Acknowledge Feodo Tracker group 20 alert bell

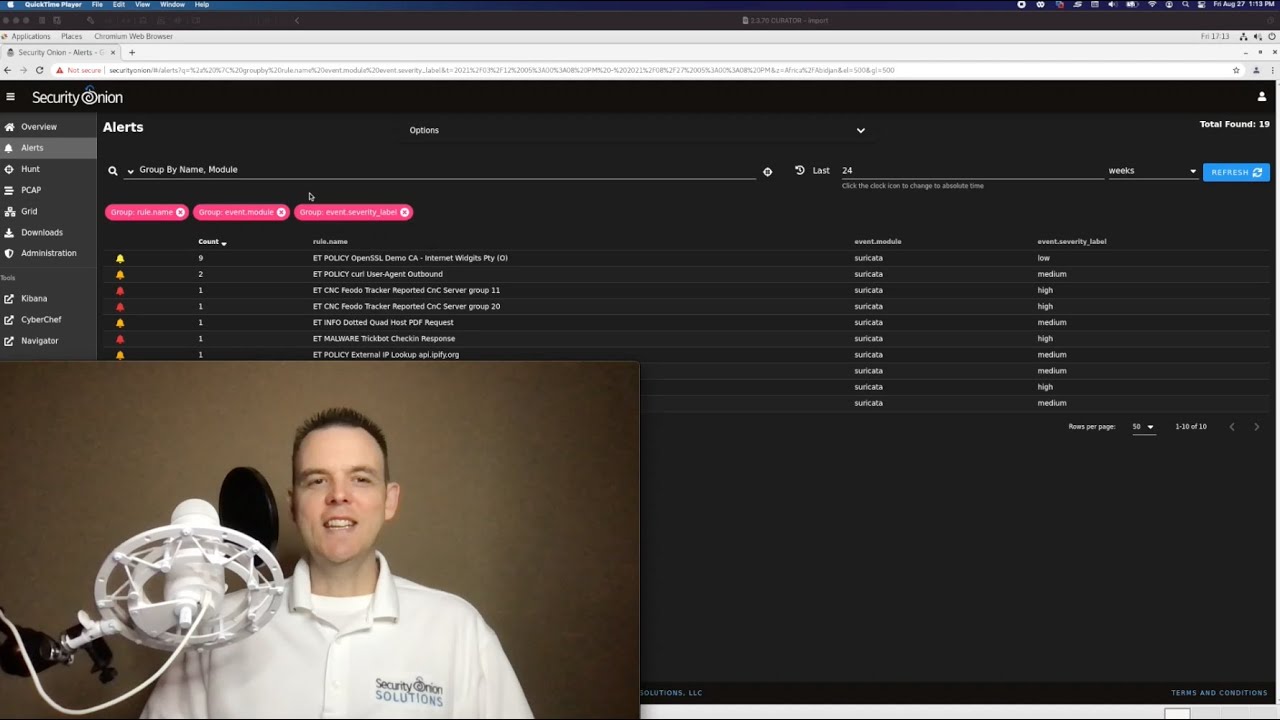point(120,306)
